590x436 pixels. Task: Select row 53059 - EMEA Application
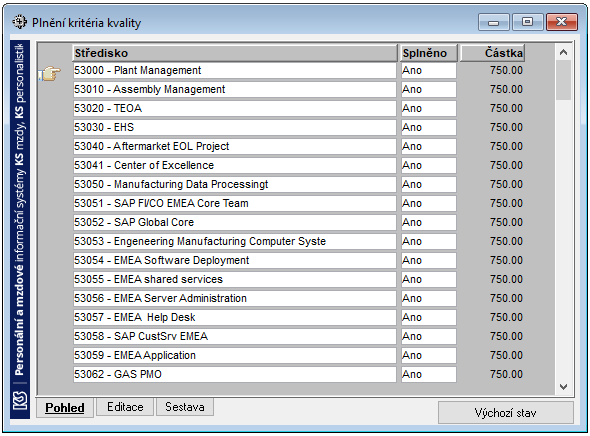point(235,355)
